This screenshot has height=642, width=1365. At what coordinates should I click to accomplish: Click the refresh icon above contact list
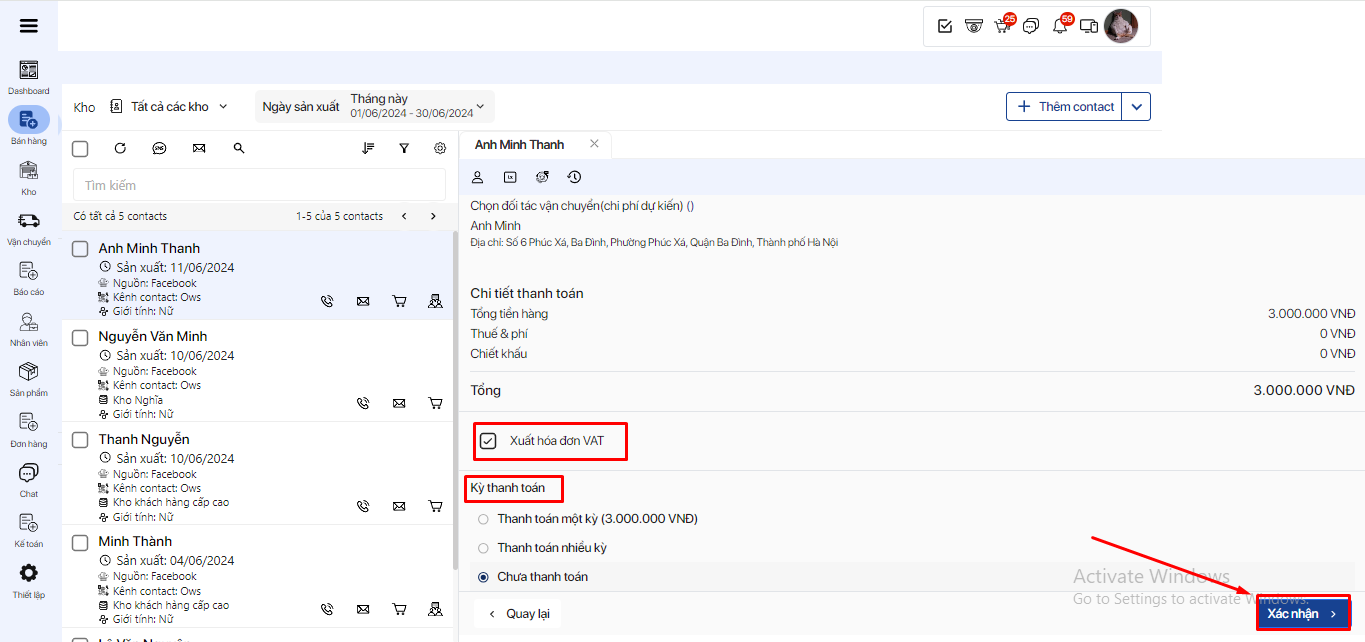click(x=120, y=148)
